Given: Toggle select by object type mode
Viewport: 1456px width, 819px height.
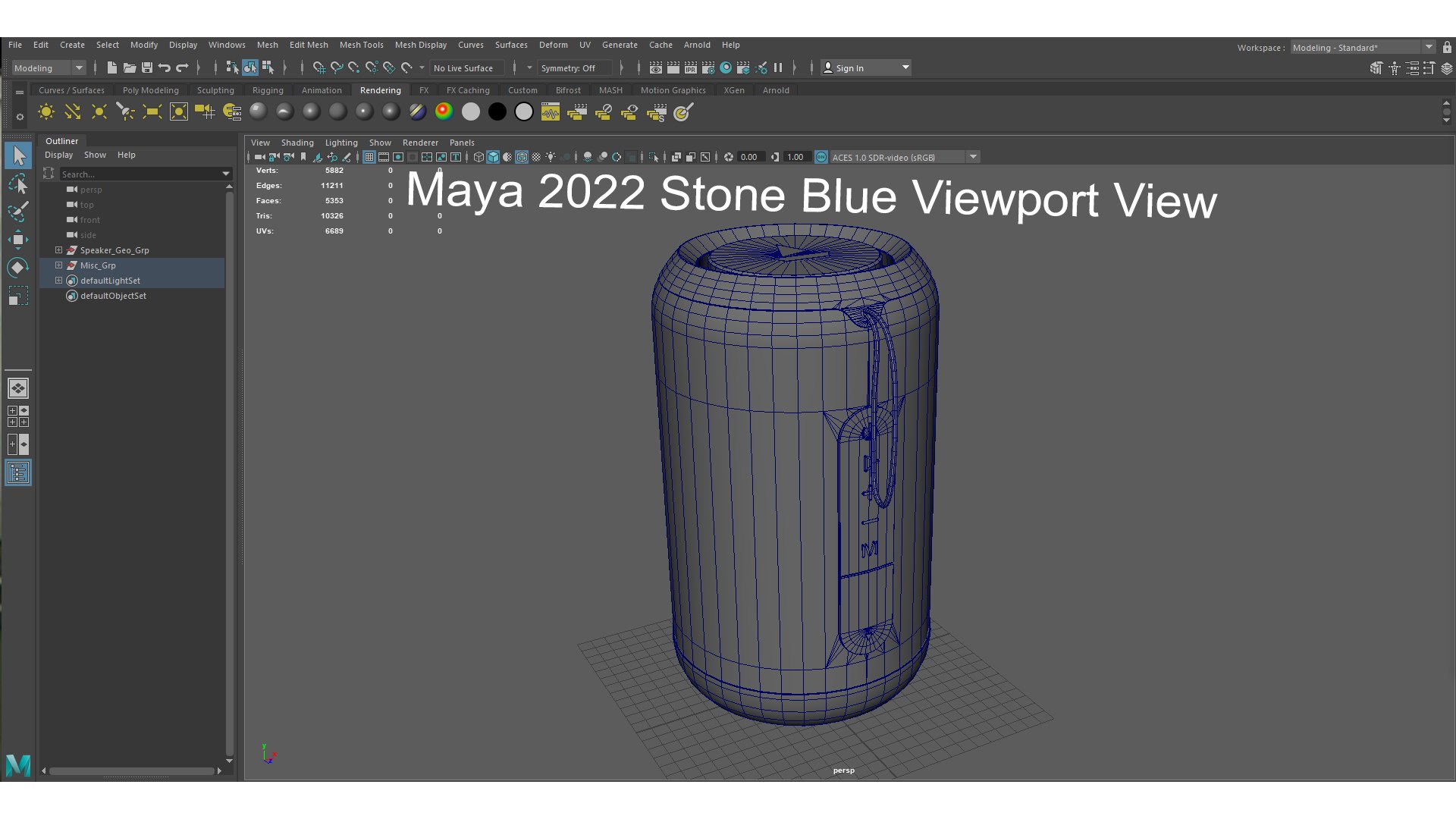Looking at the screenshot, I should (249, 67).
